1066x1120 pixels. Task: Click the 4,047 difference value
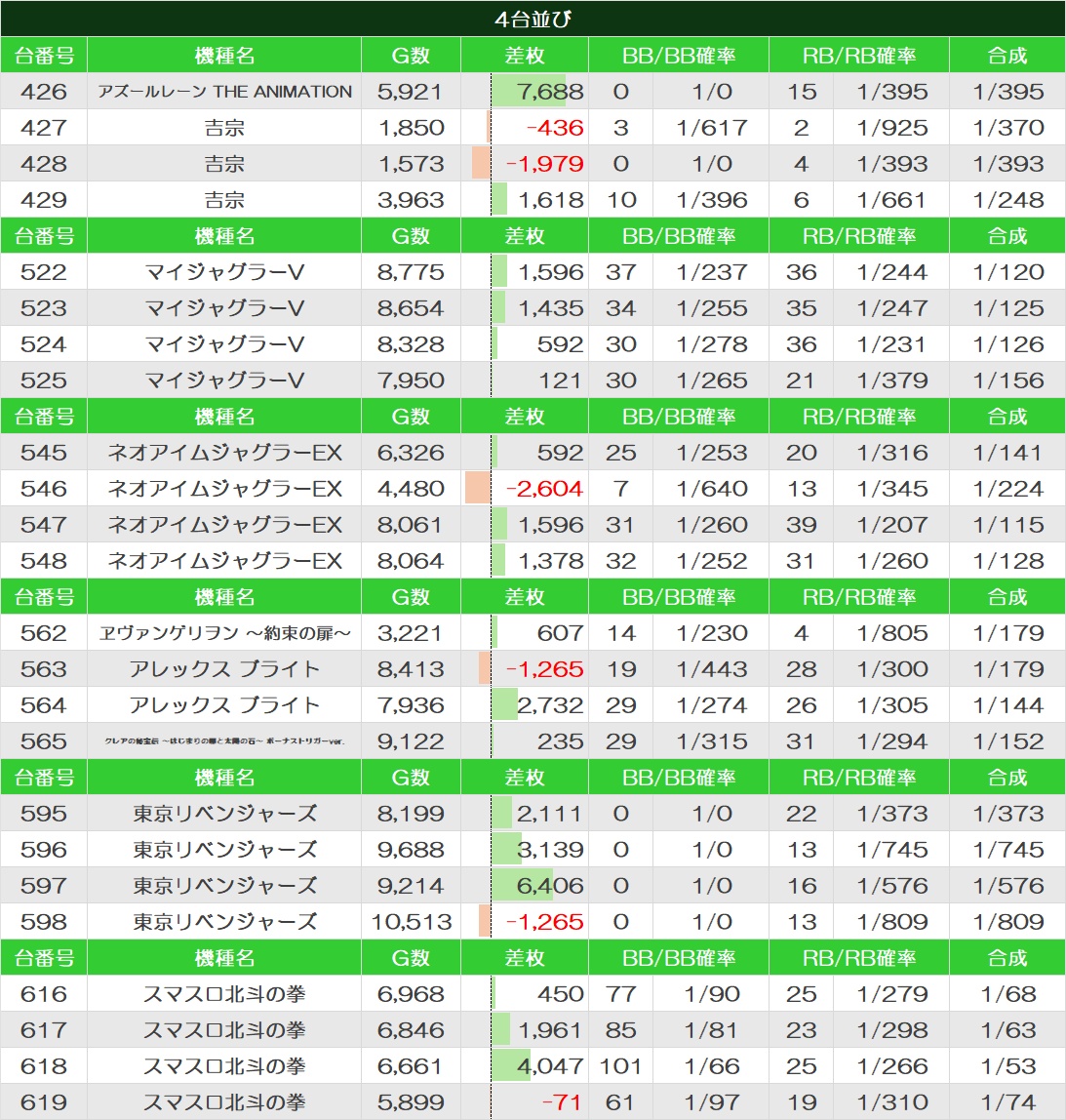(x=550, y=1065)
